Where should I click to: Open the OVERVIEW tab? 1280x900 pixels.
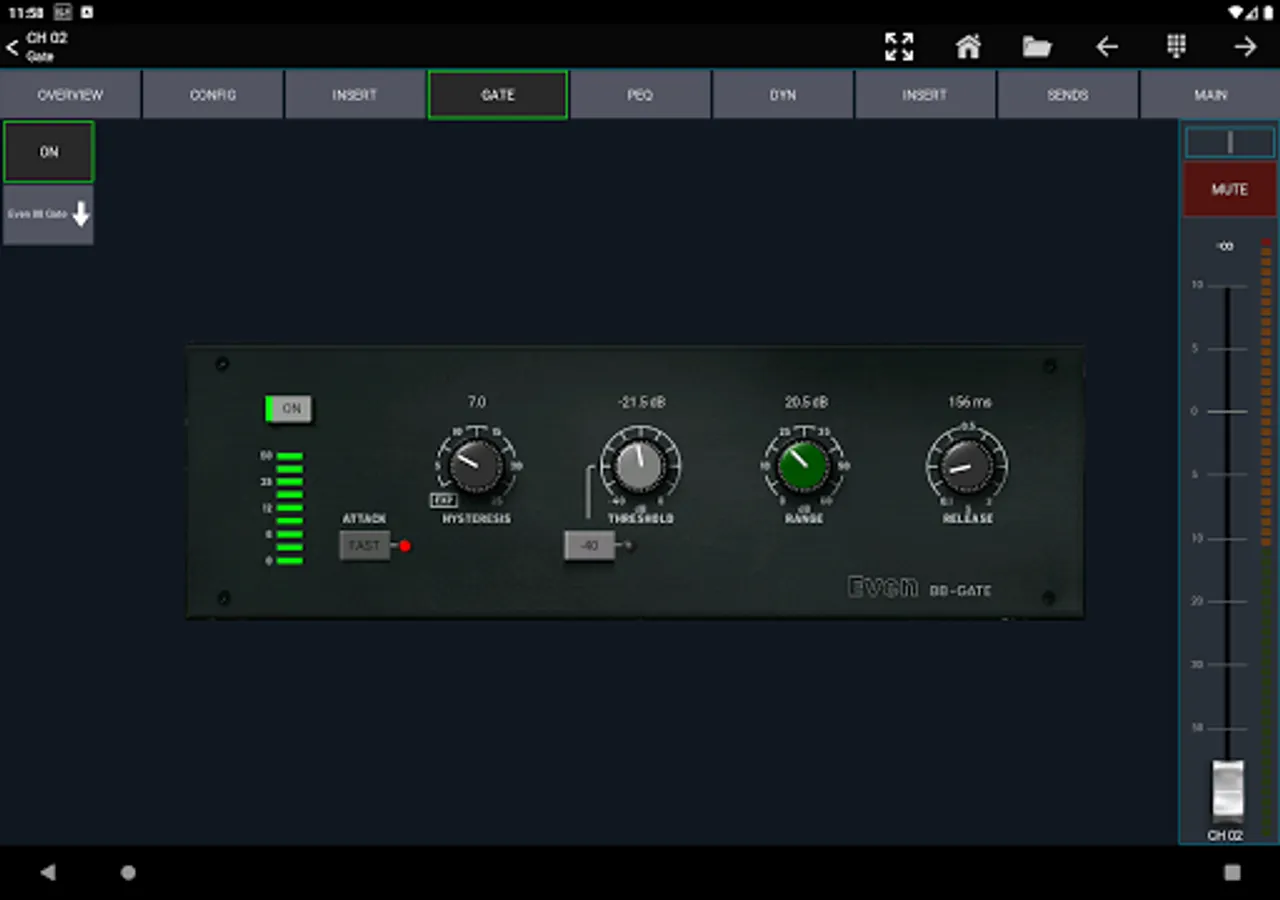click(70, 95)
